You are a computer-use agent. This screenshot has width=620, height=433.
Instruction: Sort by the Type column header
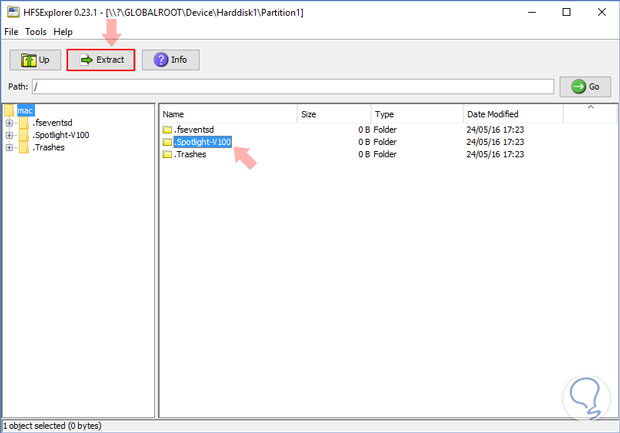[417, 114]
